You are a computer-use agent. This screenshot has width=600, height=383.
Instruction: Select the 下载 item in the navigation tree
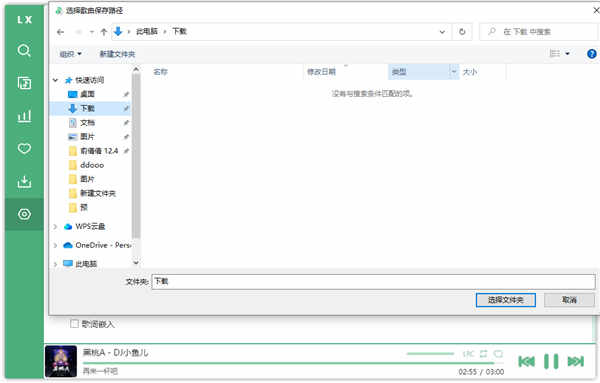point(91,108)
